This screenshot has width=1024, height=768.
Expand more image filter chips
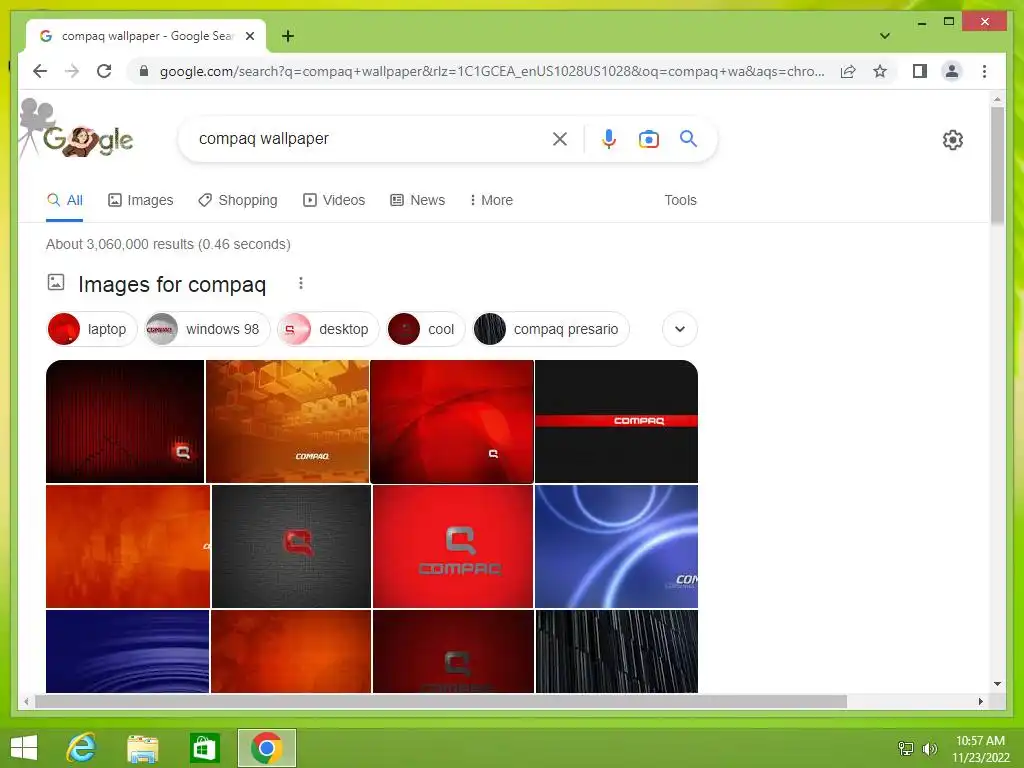[680, 329]
